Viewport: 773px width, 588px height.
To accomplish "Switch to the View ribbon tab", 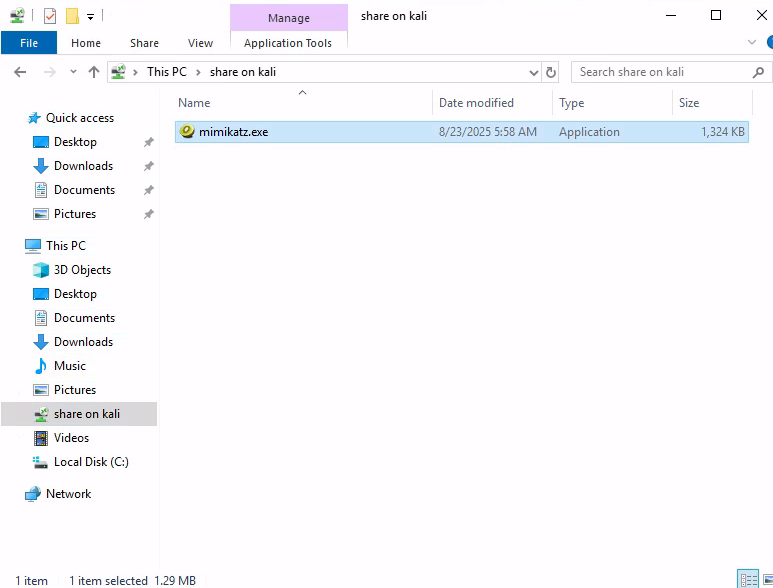I will tap(200, 43).
